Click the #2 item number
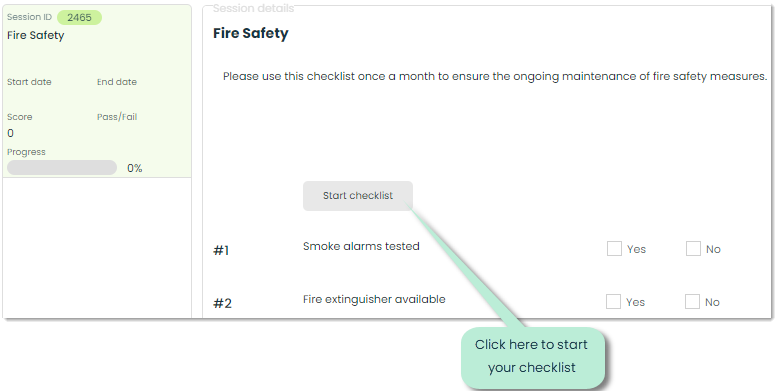Screen dimensions: 779x391 tap(222, 303)
